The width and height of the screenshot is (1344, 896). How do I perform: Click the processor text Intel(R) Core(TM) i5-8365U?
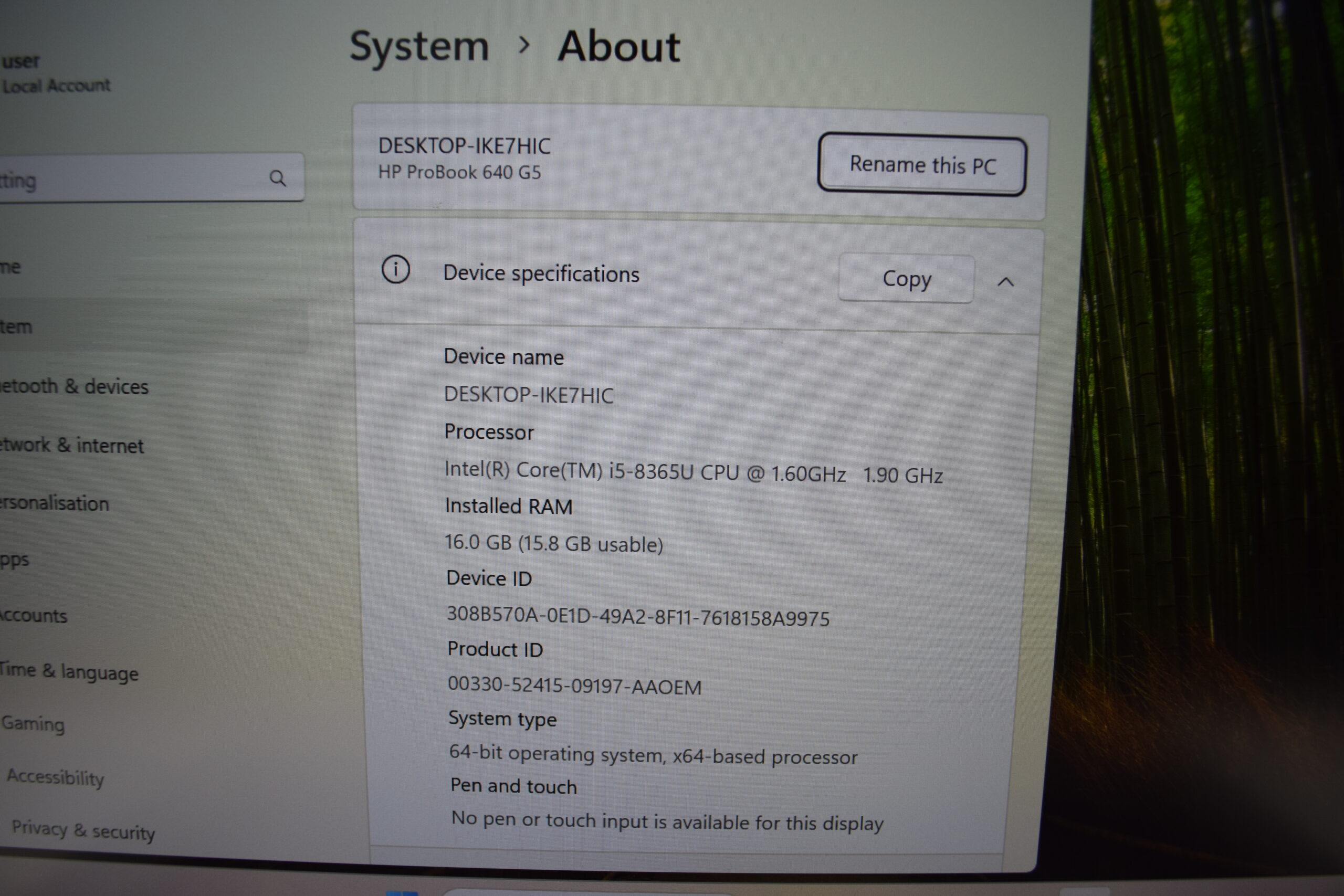point(569,471)
